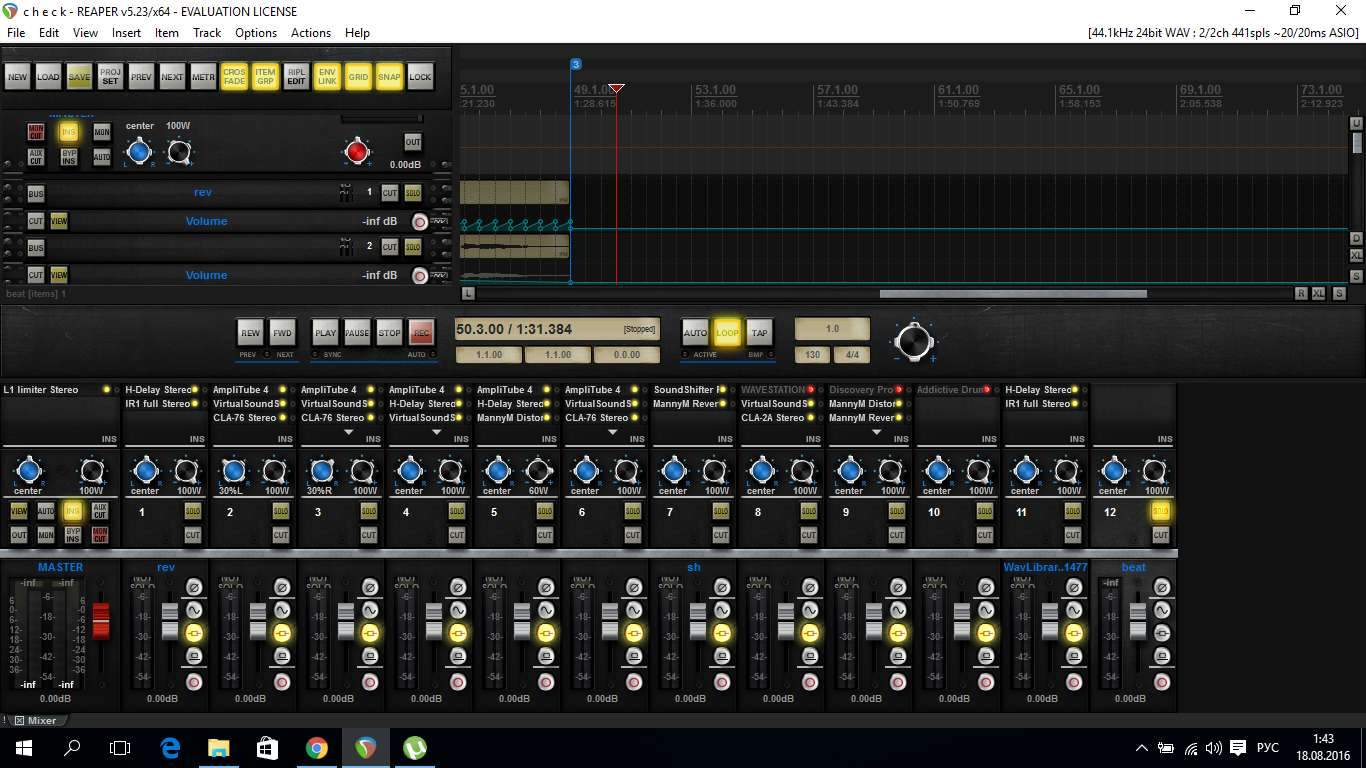Click the routing icon on the rev track

tap(346, 193)
